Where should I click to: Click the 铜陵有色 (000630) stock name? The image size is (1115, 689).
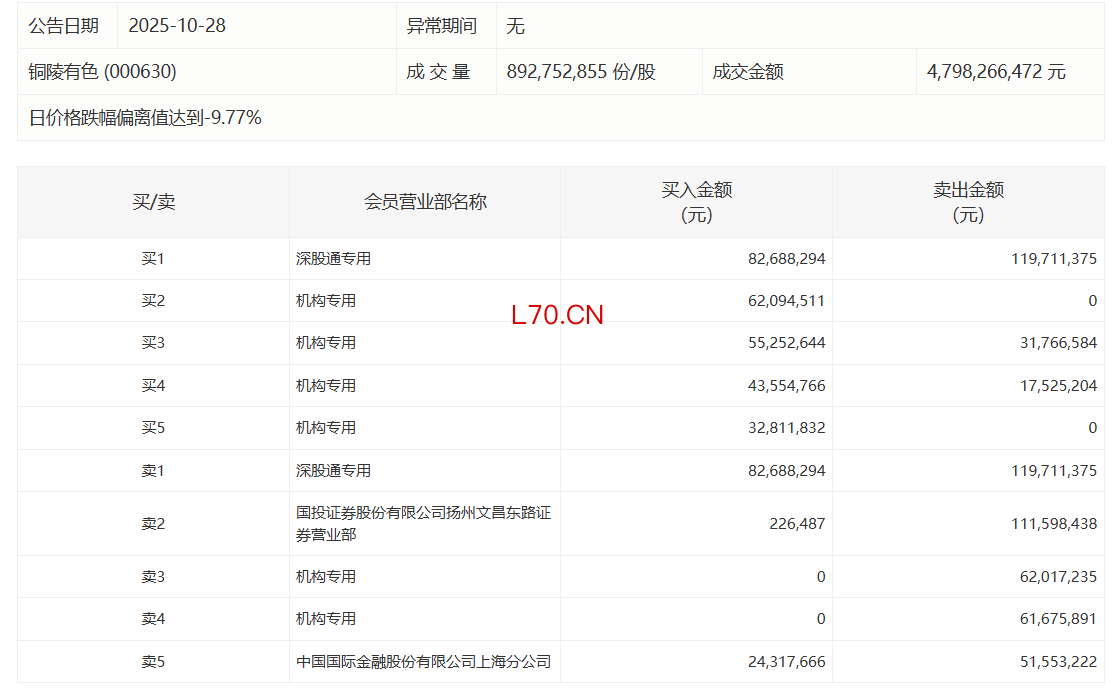(103, 72)
